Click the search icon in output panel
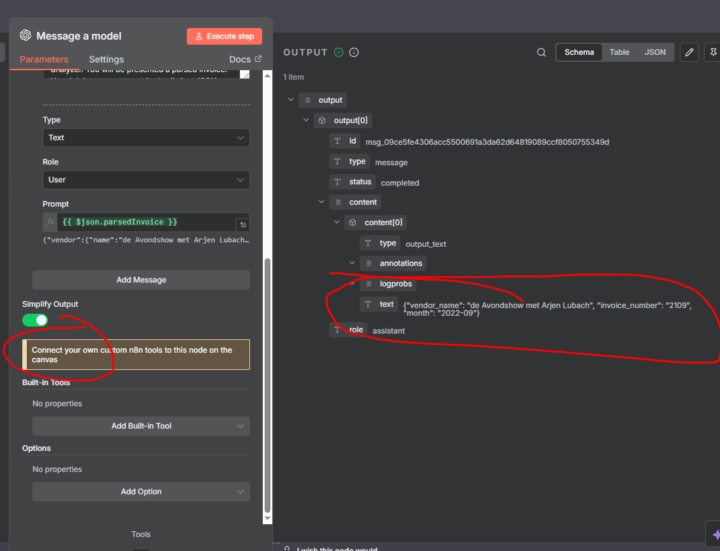 click(541, 52)
